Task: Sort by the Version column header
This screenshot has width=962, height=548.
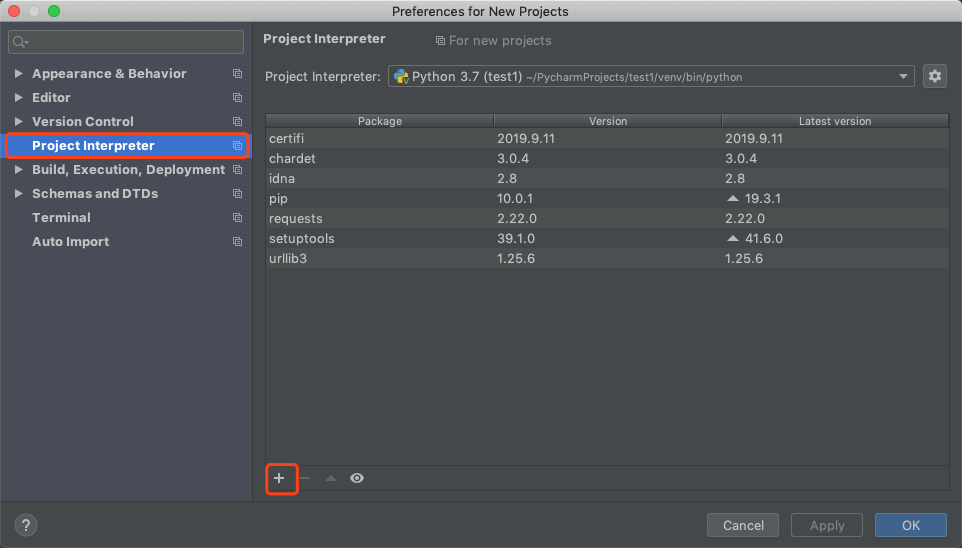Action: (608, 121)
